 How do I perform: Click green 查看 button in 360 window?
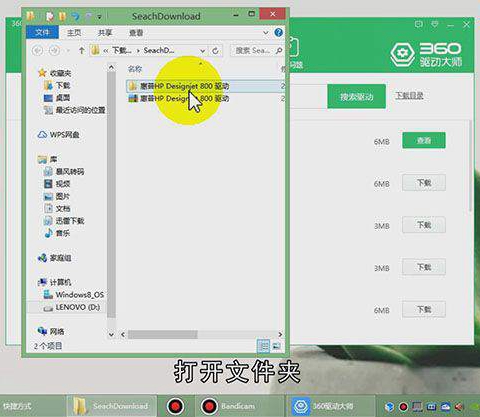coord(424,140)
